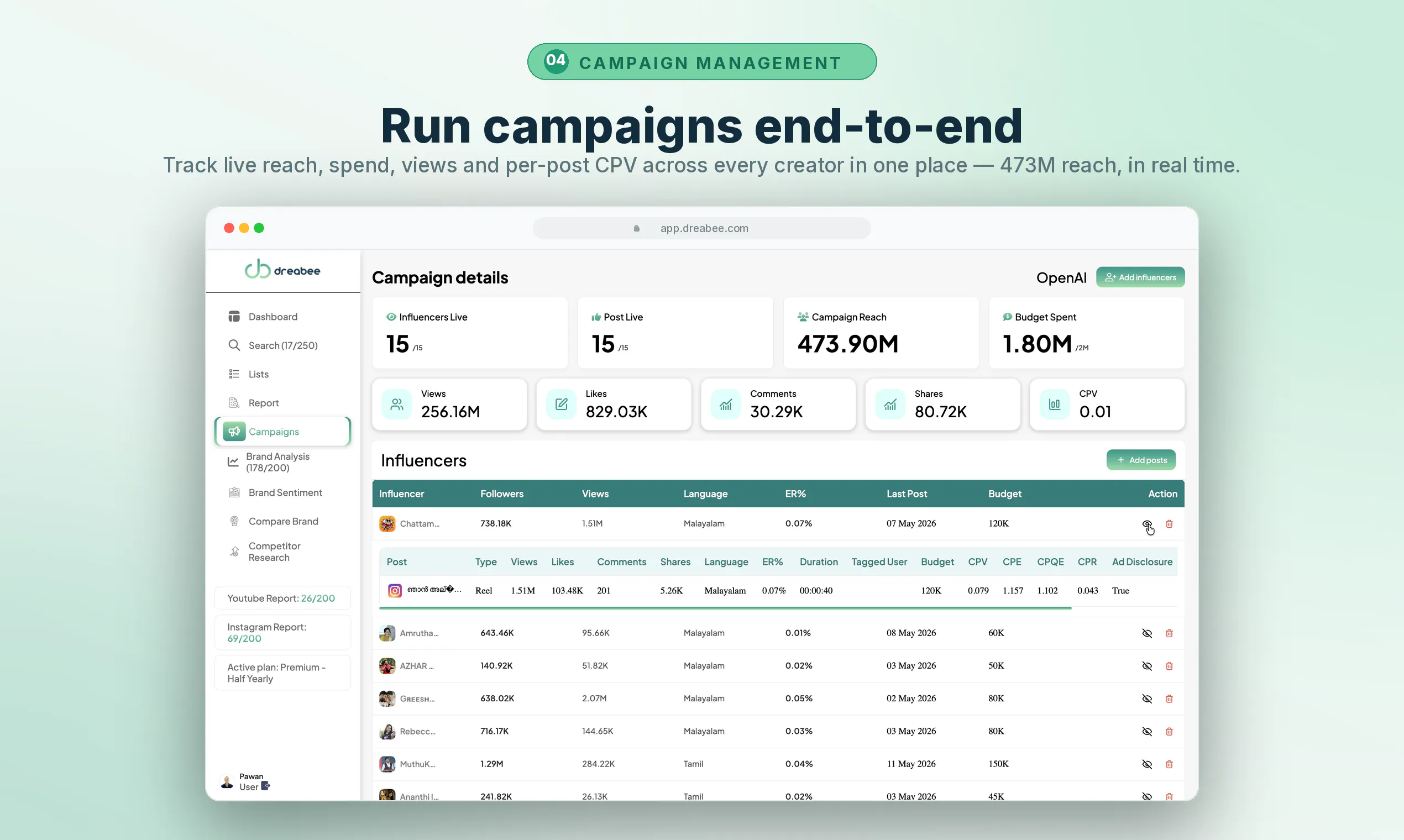Click the Campaign Reach people icon
This screenshot has width=1404, height=840.
tap(803, 317)
